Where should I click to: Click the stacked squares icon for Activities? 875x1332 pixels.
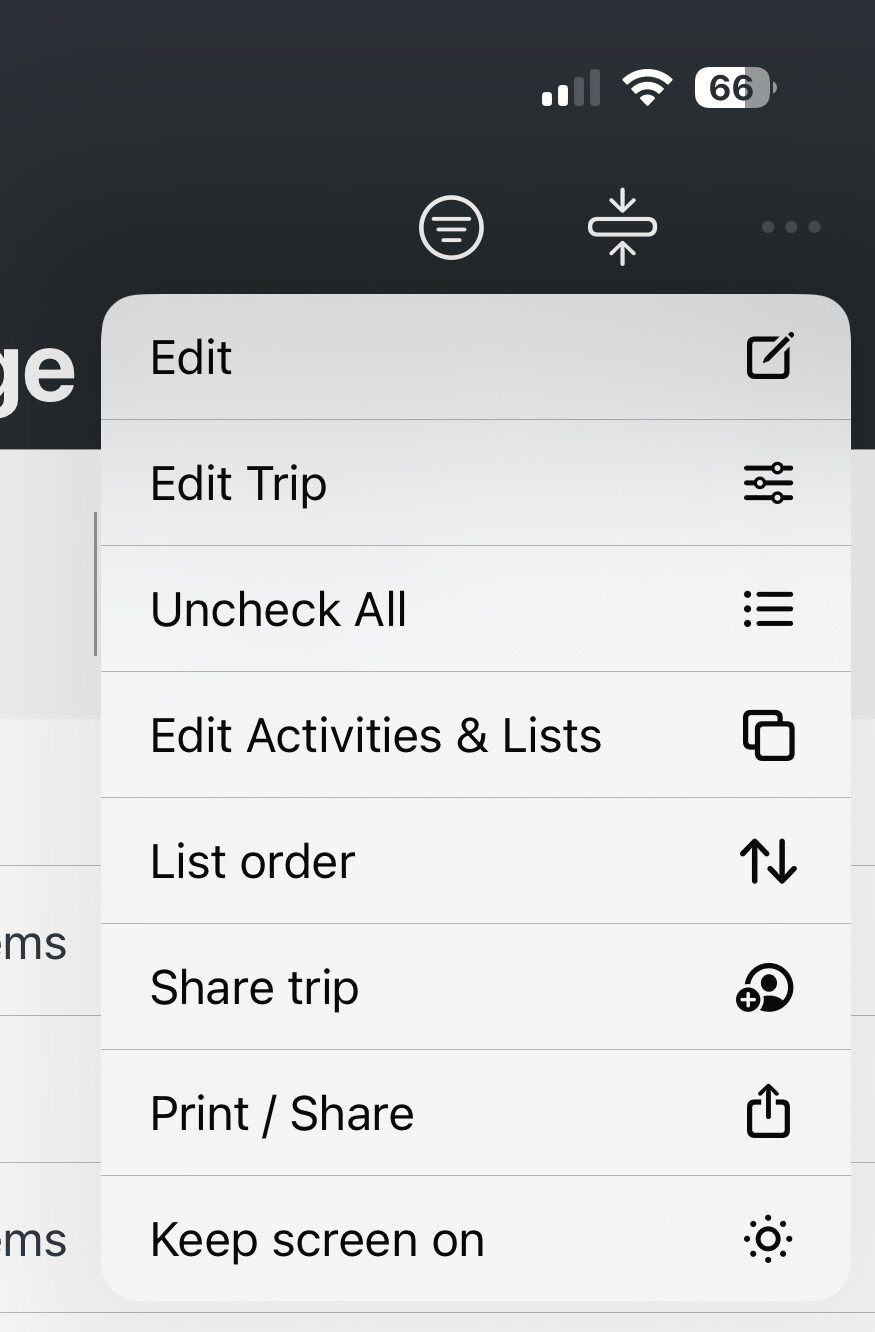click(x=769, y=735)
